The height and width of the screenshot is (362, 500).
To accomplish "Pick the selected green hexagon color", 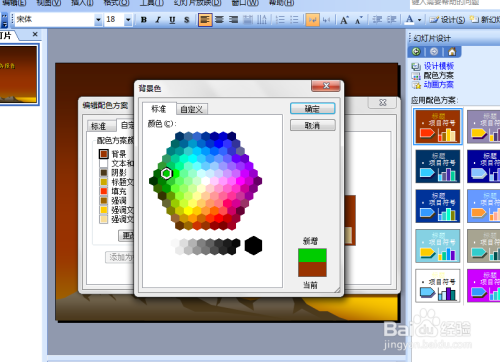I will [166, 173].
